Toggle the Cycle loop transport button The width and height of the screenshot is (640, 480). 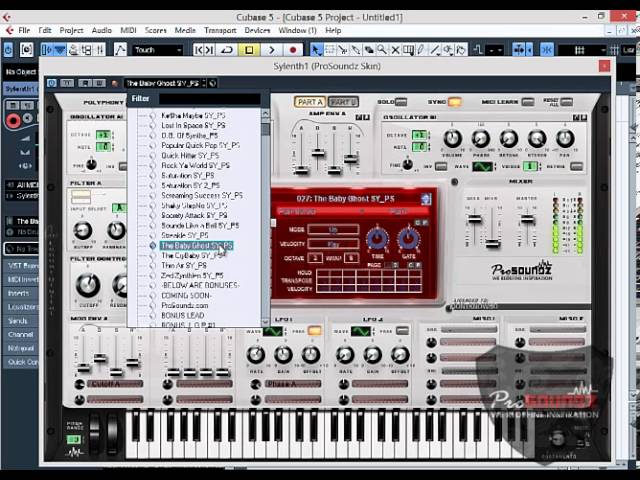[227, 49]
